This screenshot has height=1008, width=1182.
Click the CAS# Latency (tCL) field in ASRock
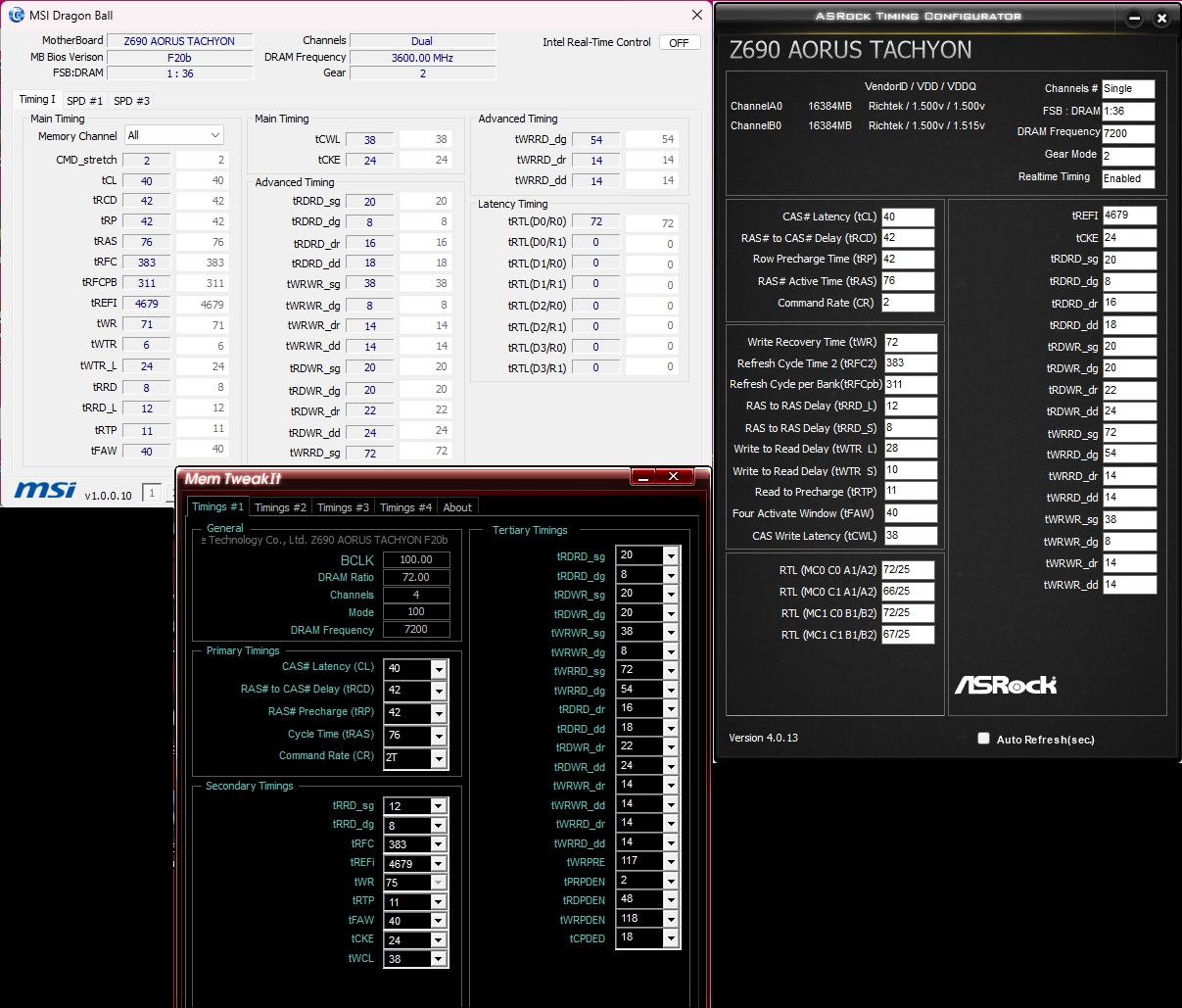click(908, 217)
